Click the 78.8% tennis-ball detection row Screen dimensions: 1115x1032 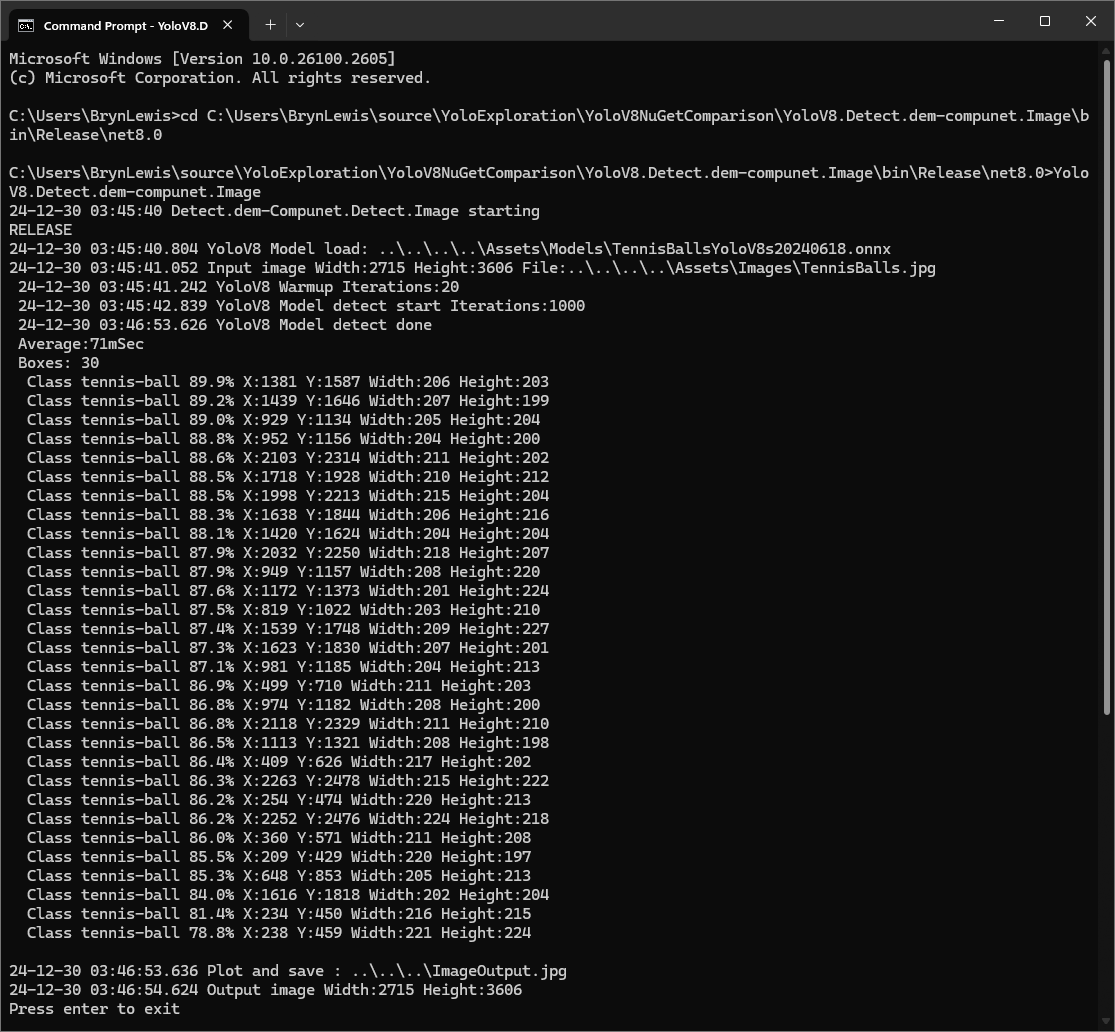(278, 933)
